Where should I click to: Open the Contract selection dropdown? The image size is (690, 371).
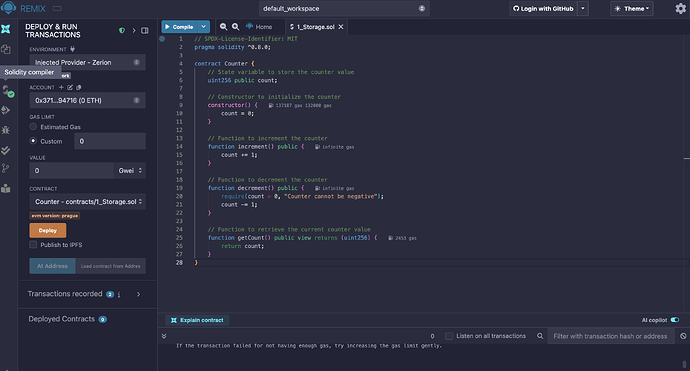point(88,202)
